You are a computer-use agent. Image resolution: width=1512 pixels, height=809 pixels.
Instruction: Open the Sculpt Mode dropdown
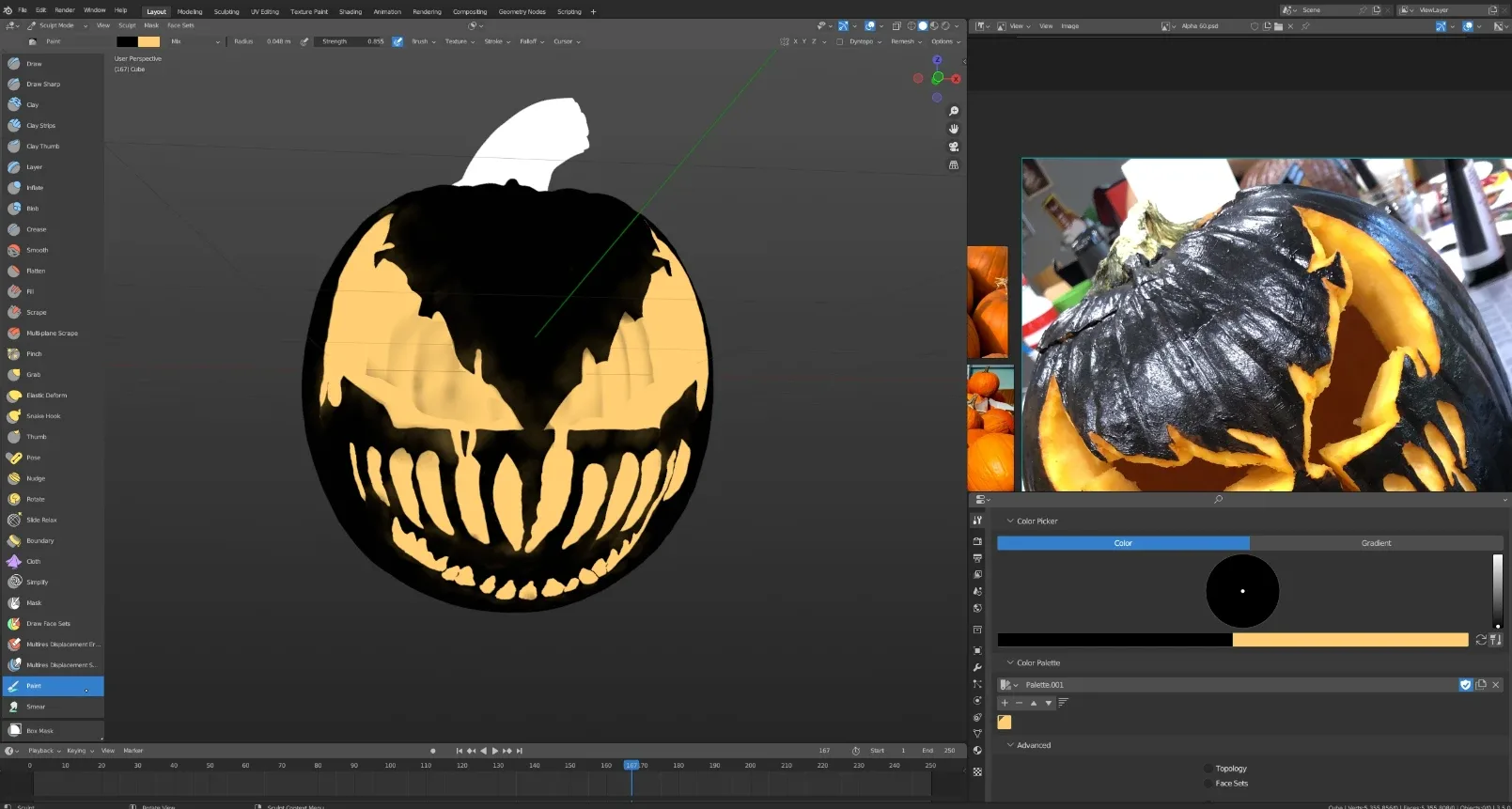coord(58,25)
